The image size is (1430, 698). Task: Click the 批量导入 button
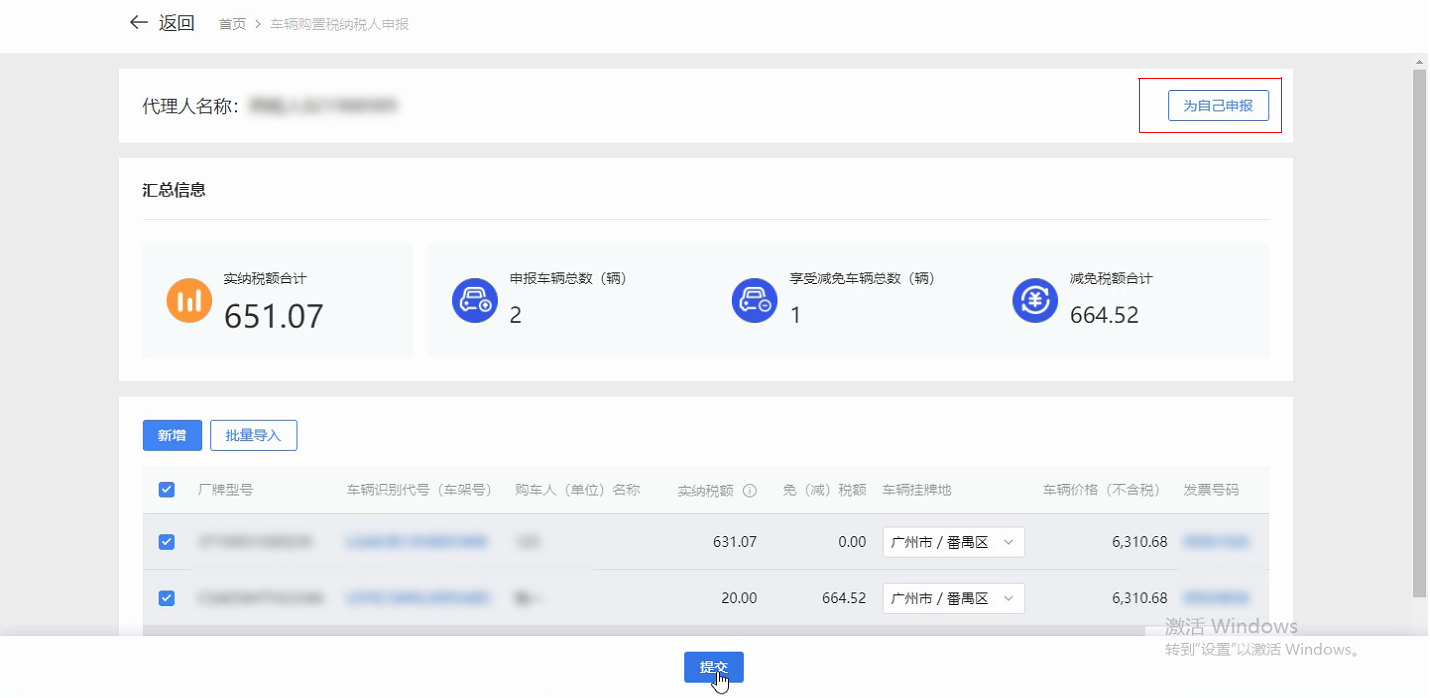tap(253, 436)
